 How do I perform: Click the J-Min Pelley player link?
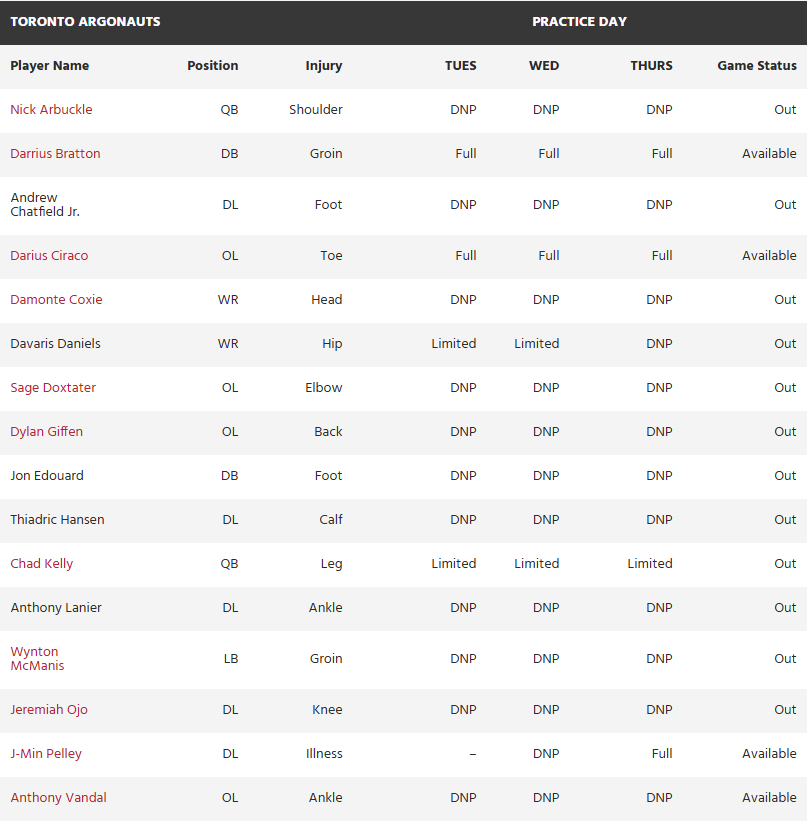pyautogui.click(x=46, y=754)
